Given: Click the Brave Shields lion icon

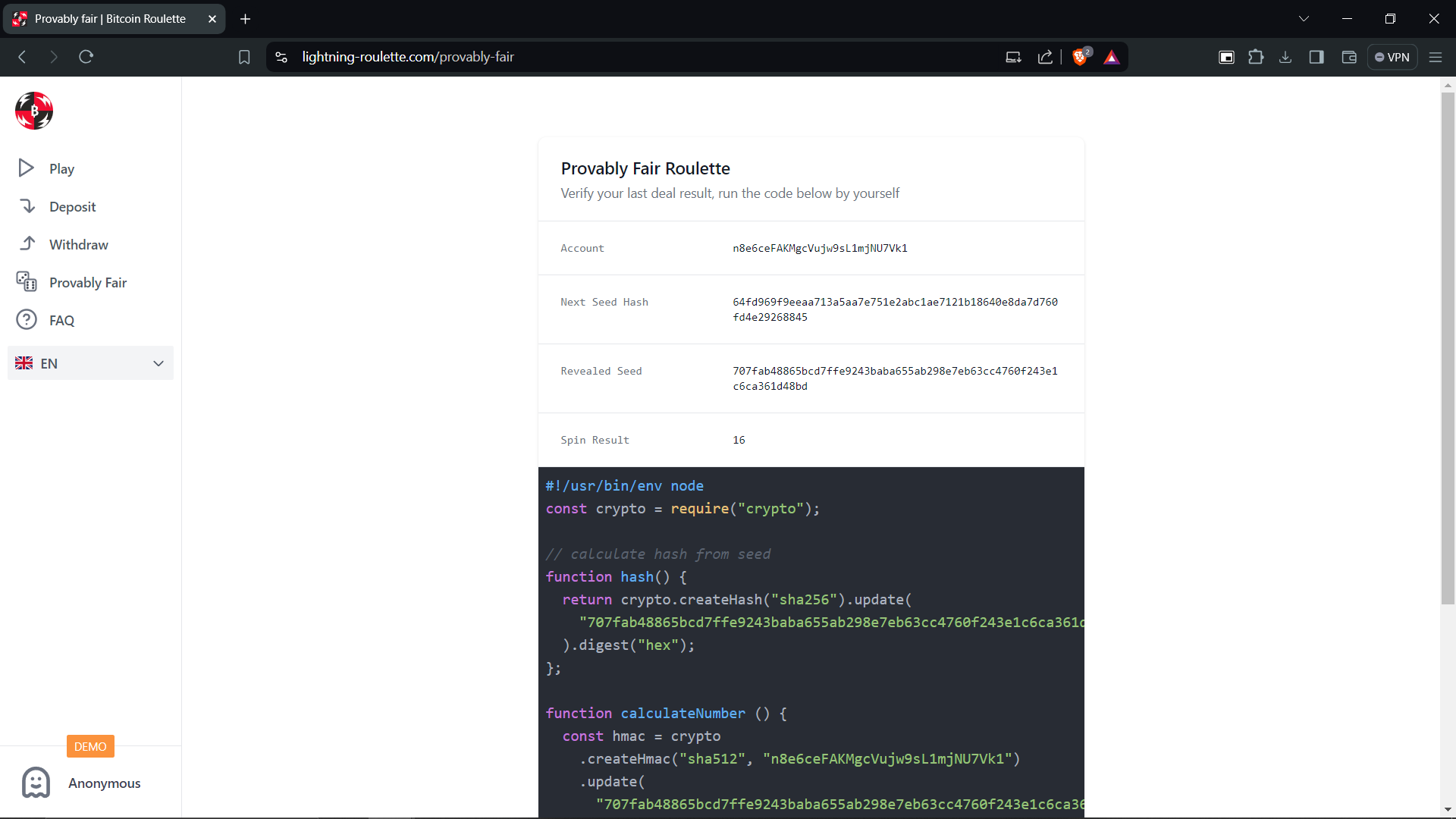Looking at the screenshot, I should pyautogui.click(x=1080, y=57).
